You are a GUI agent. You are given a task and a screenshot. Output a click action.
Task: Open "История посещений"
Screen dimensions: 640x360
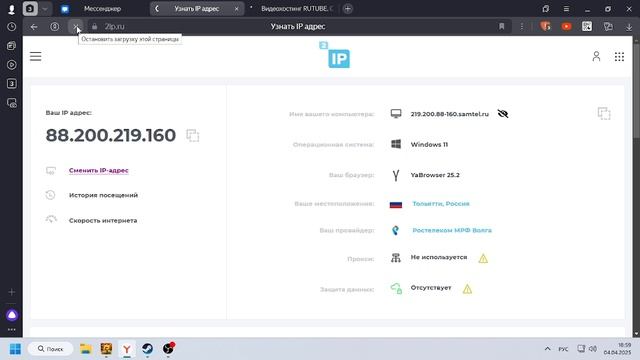click(103, 195)
